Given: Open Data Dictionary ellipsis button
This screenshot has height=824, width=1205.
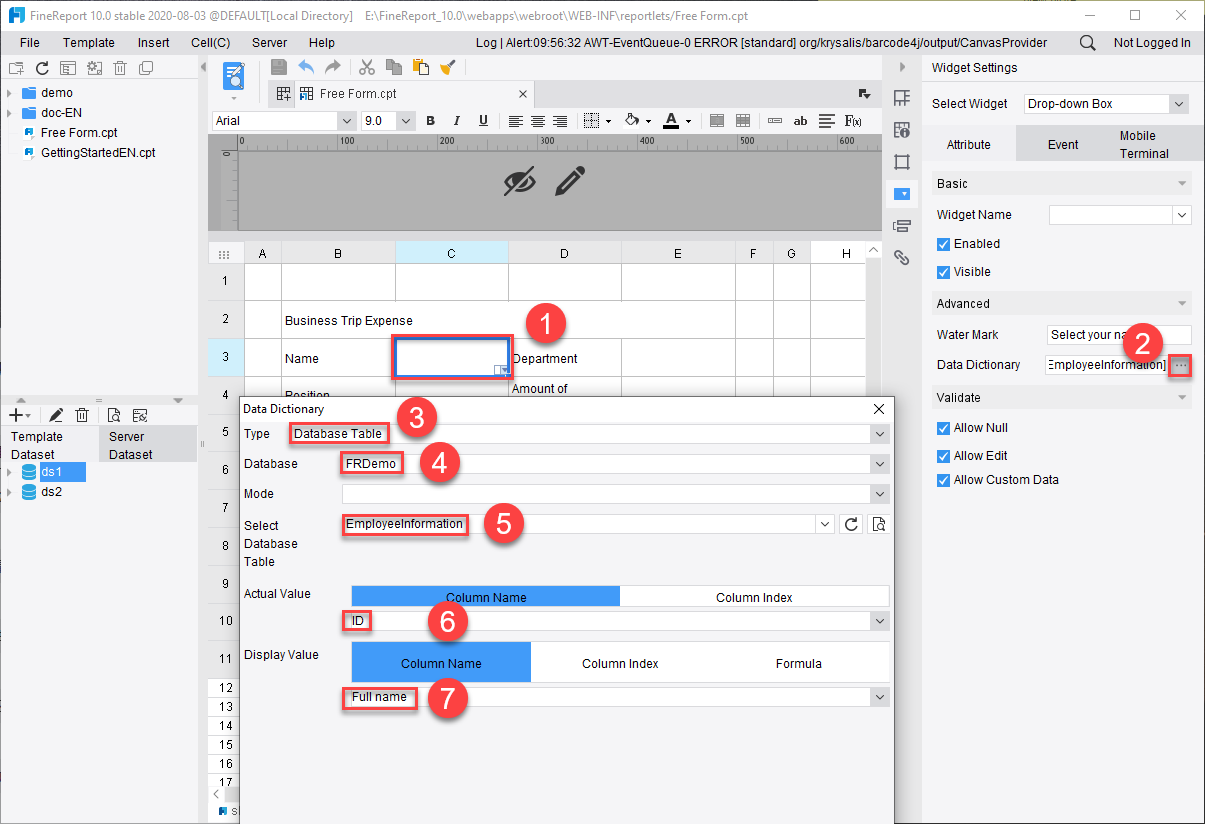Looking at the screenshot, I should tap(1181, 365).
